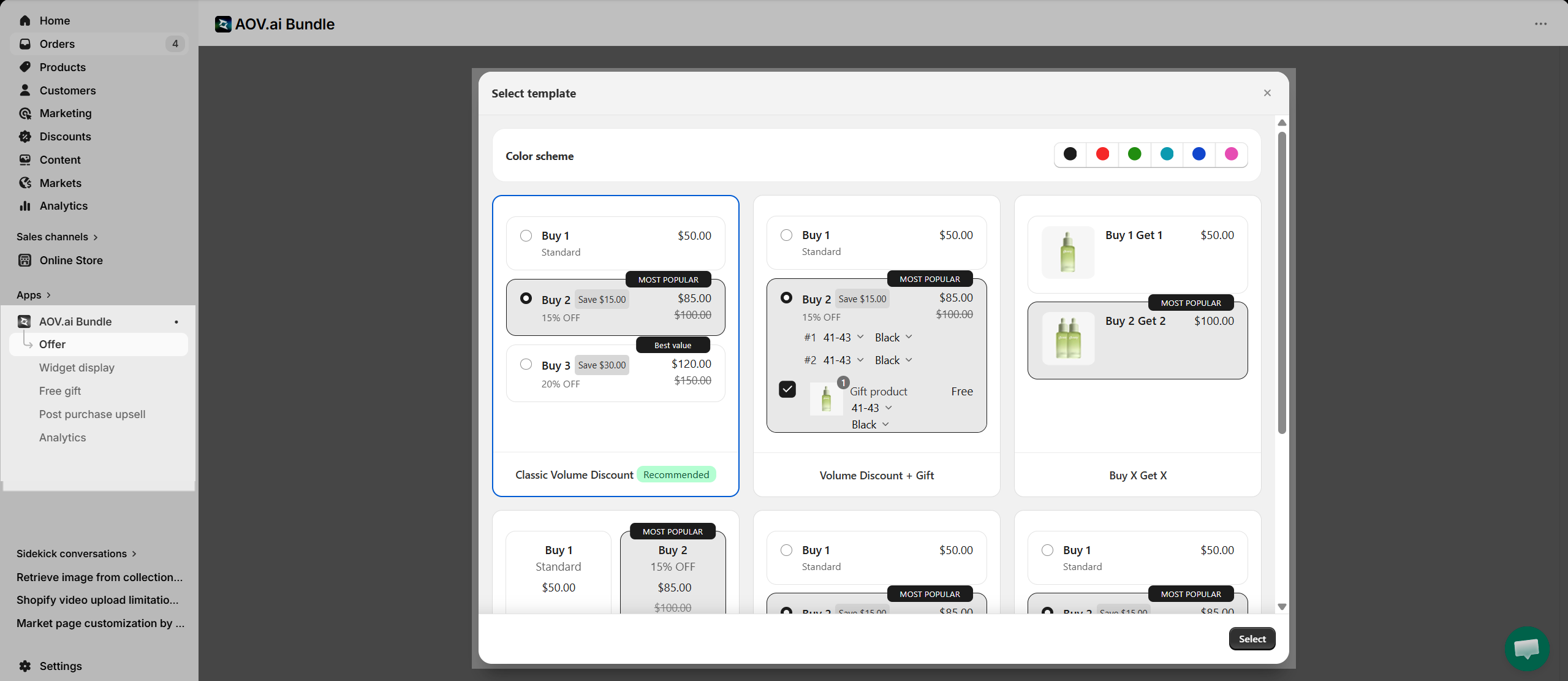Expand the Apps section chevron

point(48,295)
